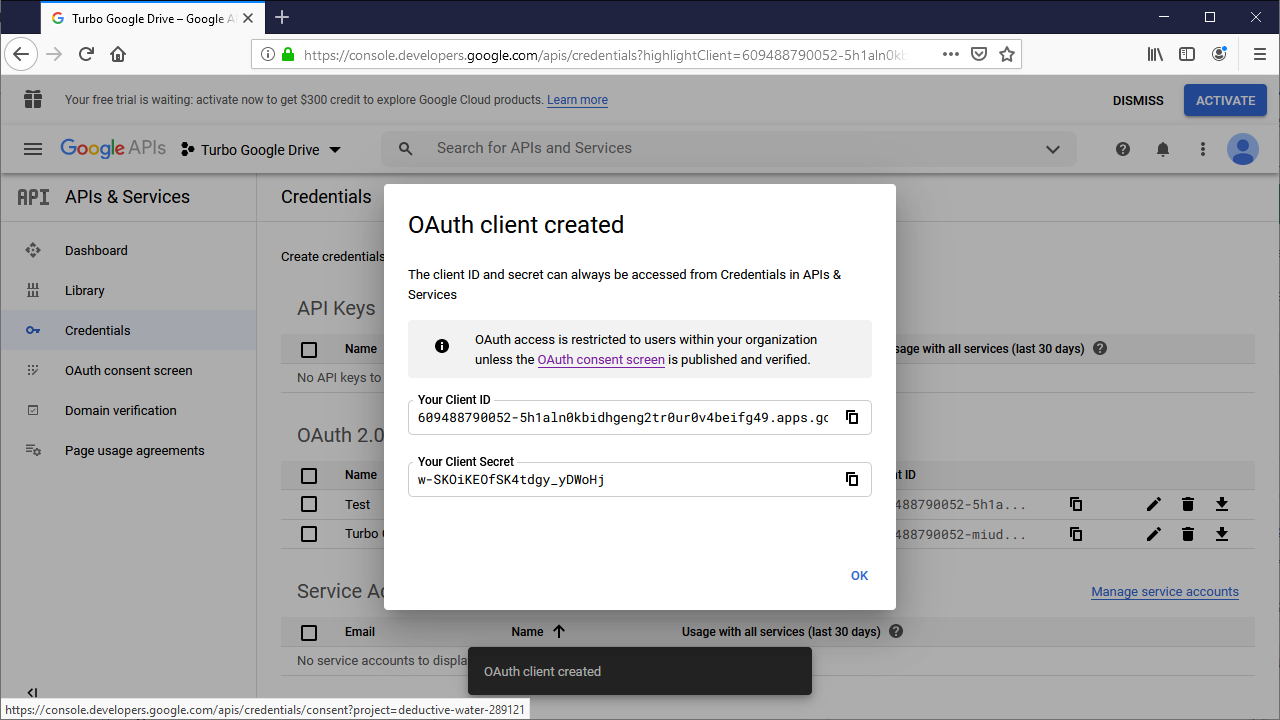The height and width of the screenshot is (720, 1280).
Task: Check the API Keys header checkbox
Action: [x=309, y=349]
